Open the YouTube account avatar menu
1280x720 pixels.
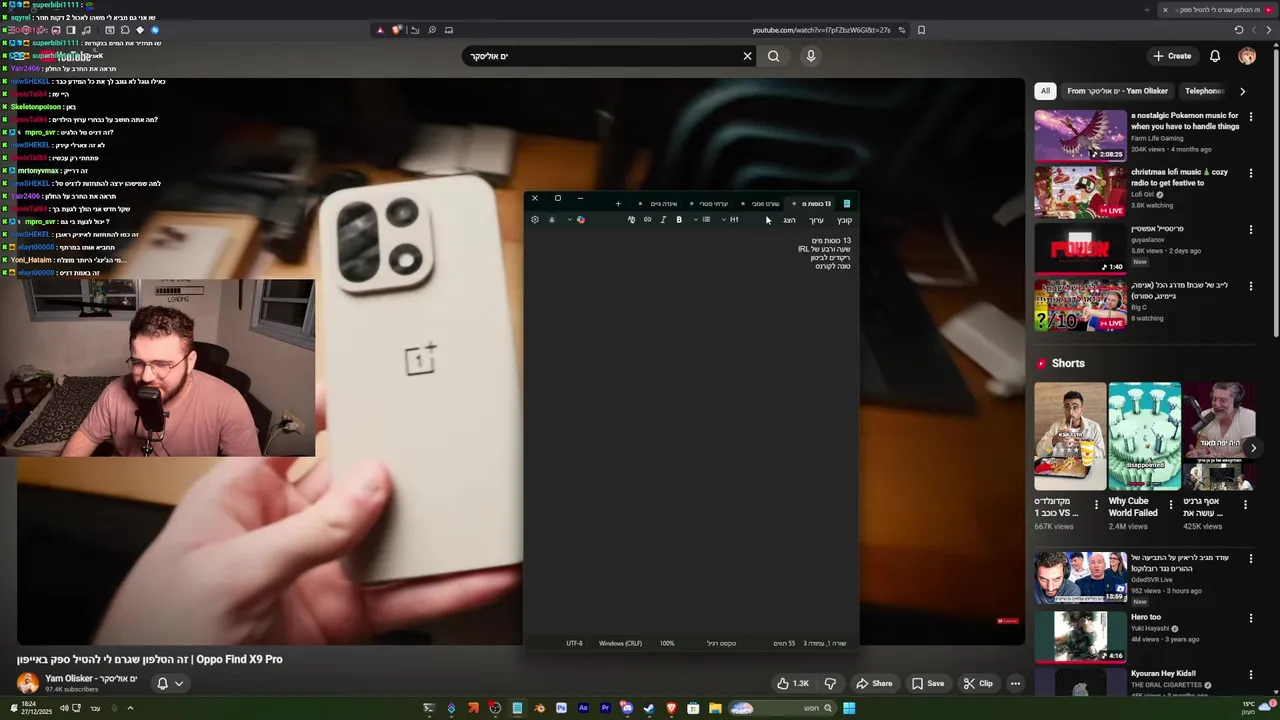(x=1247, y=56)
